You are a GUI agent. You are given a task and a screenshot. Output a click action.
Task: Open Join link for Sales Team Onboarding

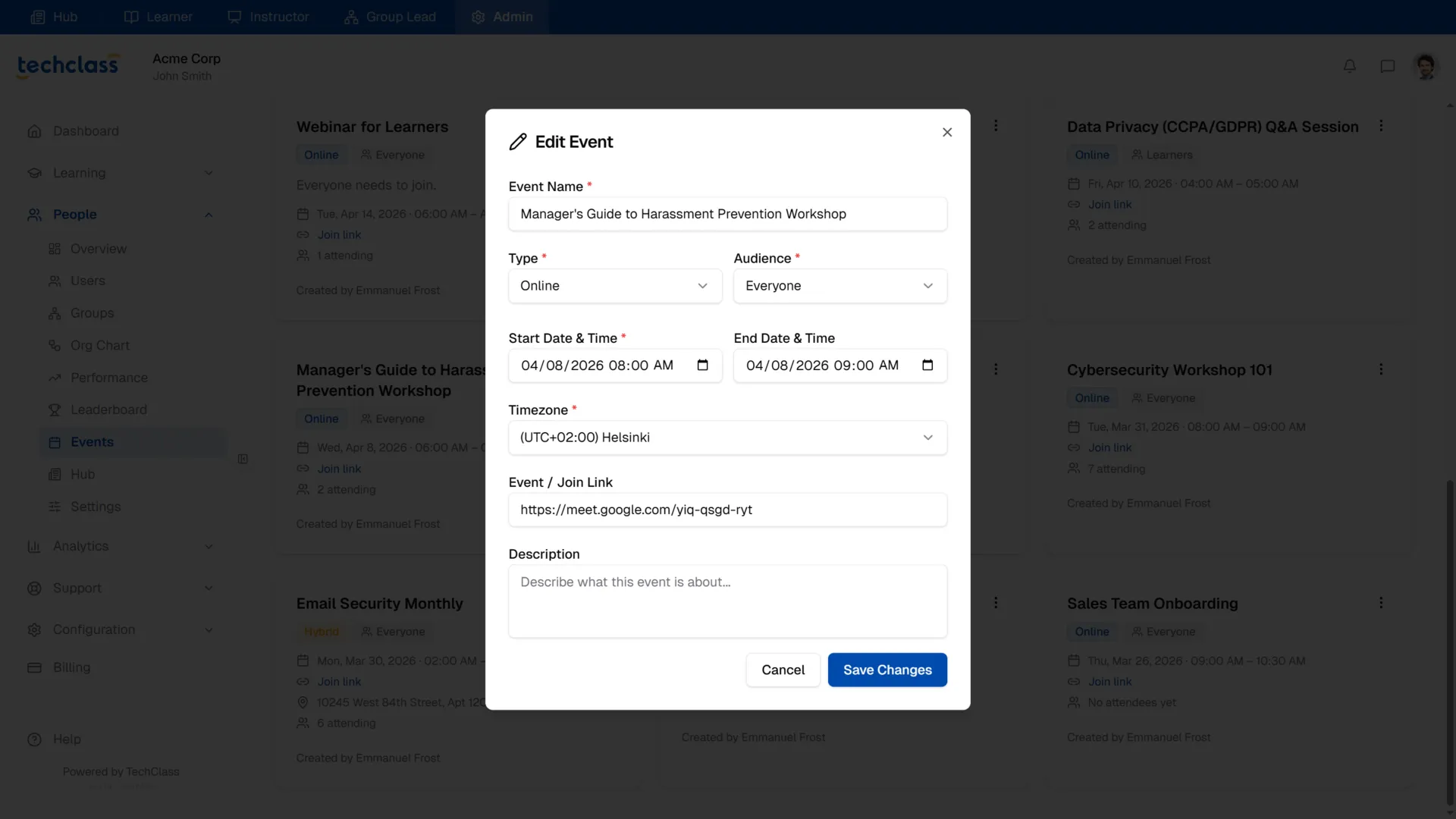click(x=1109, y=682)
